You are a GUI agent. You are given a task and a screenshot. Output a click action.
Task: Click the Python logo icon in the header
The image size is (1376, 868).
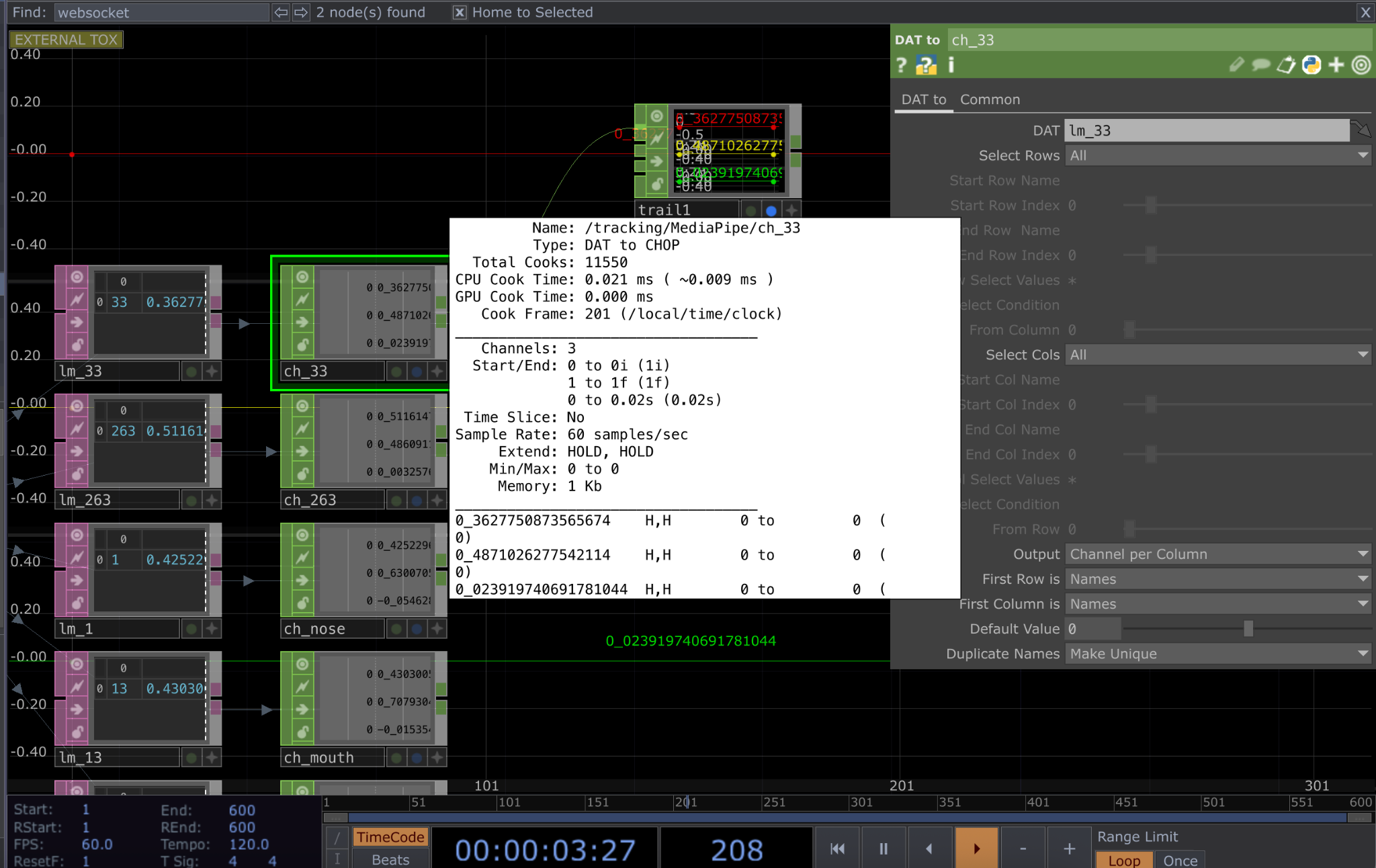(1311, 65)
